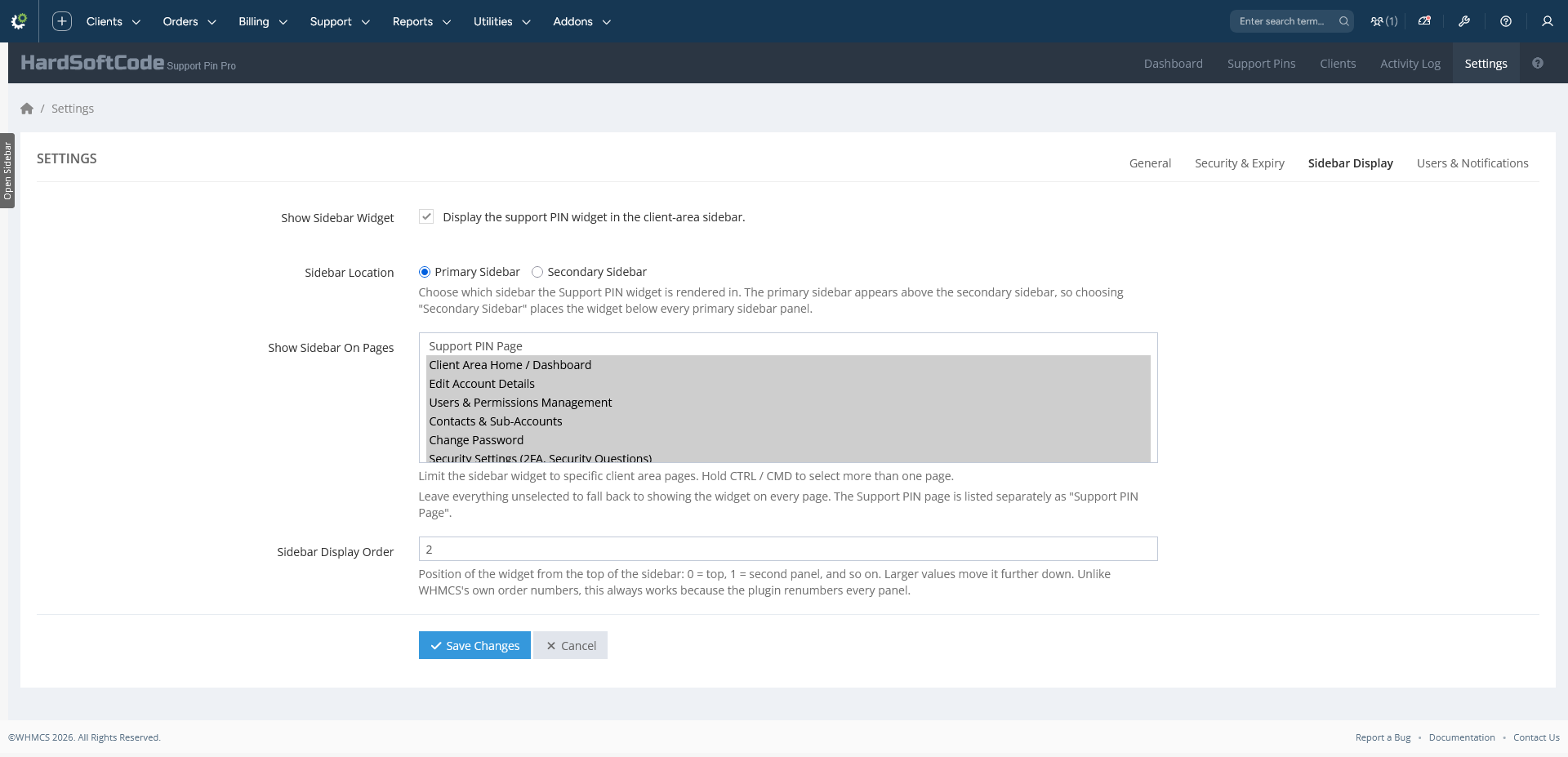Click the WHMCS gear logo icon
The image size is (1568, 757).
(x=19, y=21)
